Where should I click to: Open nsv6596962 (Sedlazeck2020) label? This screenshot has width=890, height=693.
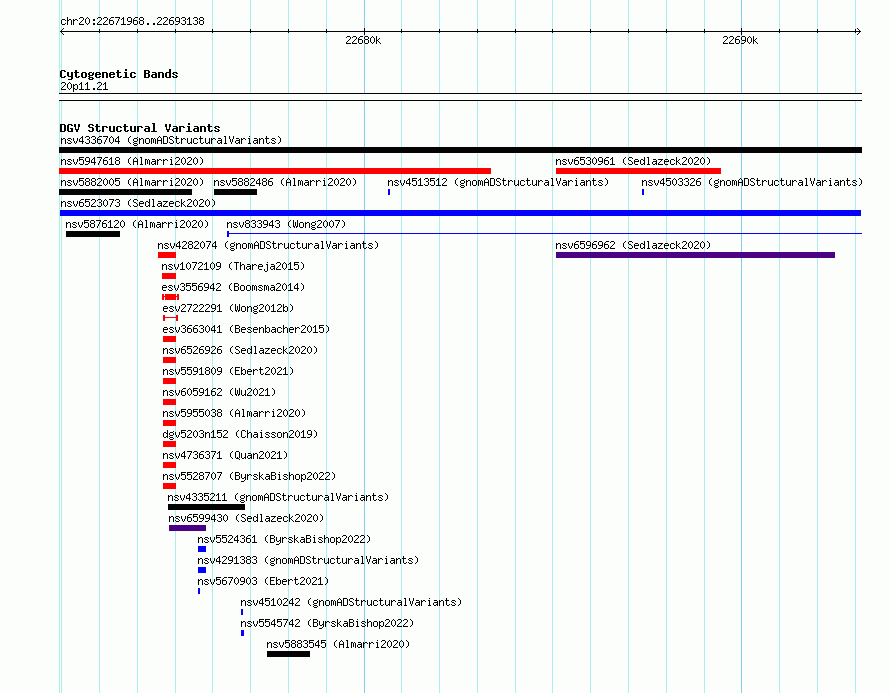click(633, 245)
